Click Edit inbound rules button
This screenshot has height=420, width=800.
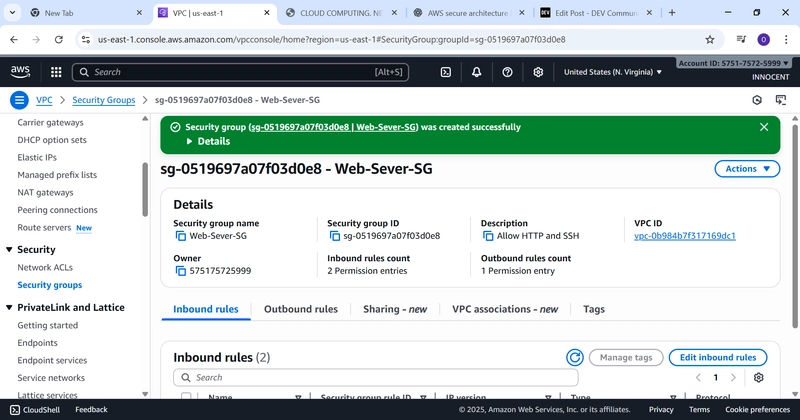pyautogui.click(x=717, y=357)
